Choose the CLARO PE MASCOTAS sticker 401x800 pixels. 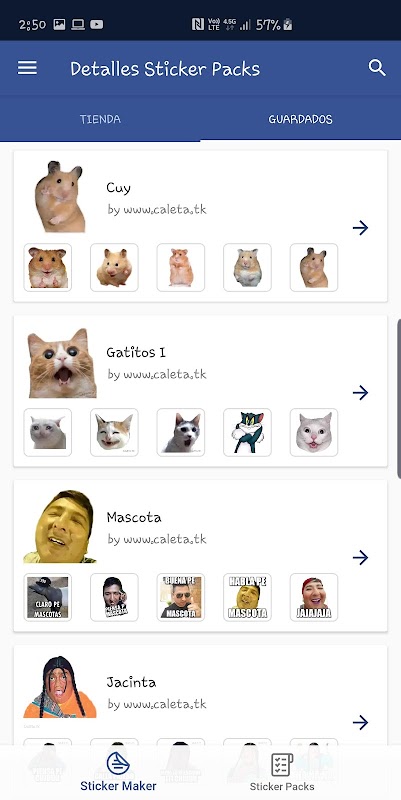tap(47, 597)
